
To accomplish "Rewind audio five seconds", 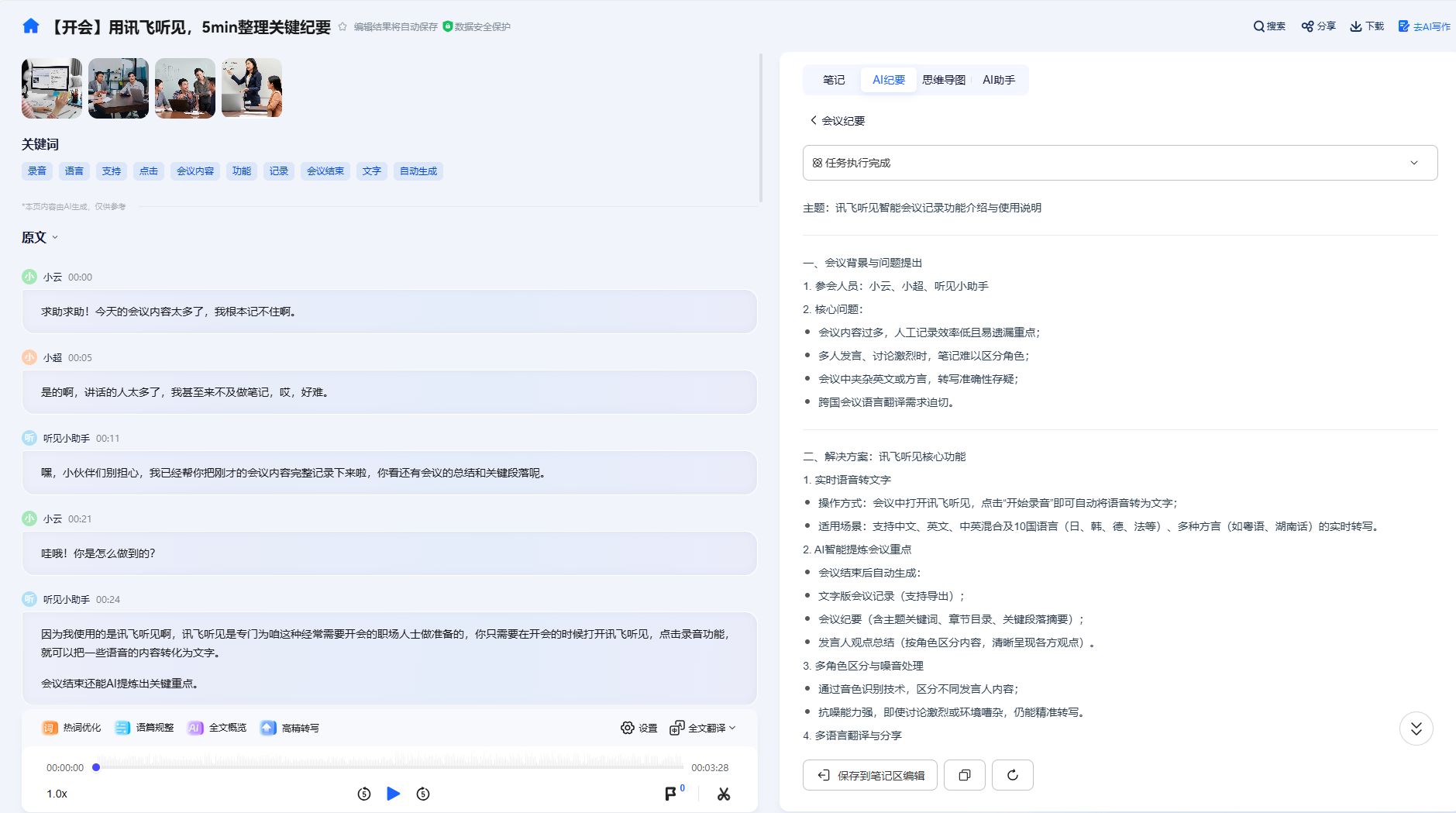I will pyautogui.click(x=364, y=794).
